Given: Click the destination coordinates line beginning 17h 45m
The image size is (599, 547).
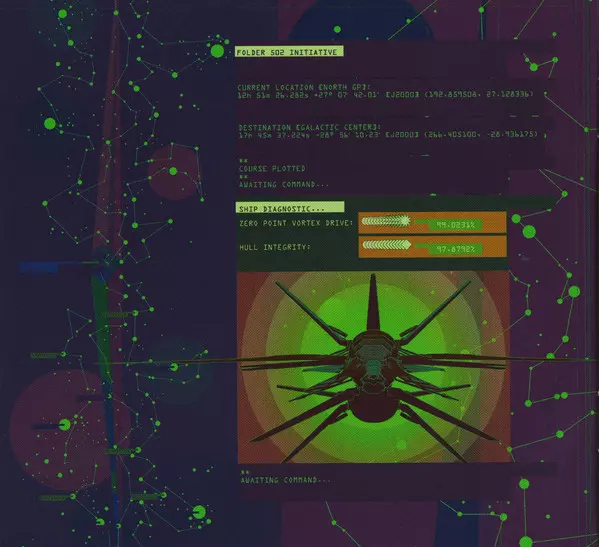Looking at the screenshot, I should pos(388,134).
